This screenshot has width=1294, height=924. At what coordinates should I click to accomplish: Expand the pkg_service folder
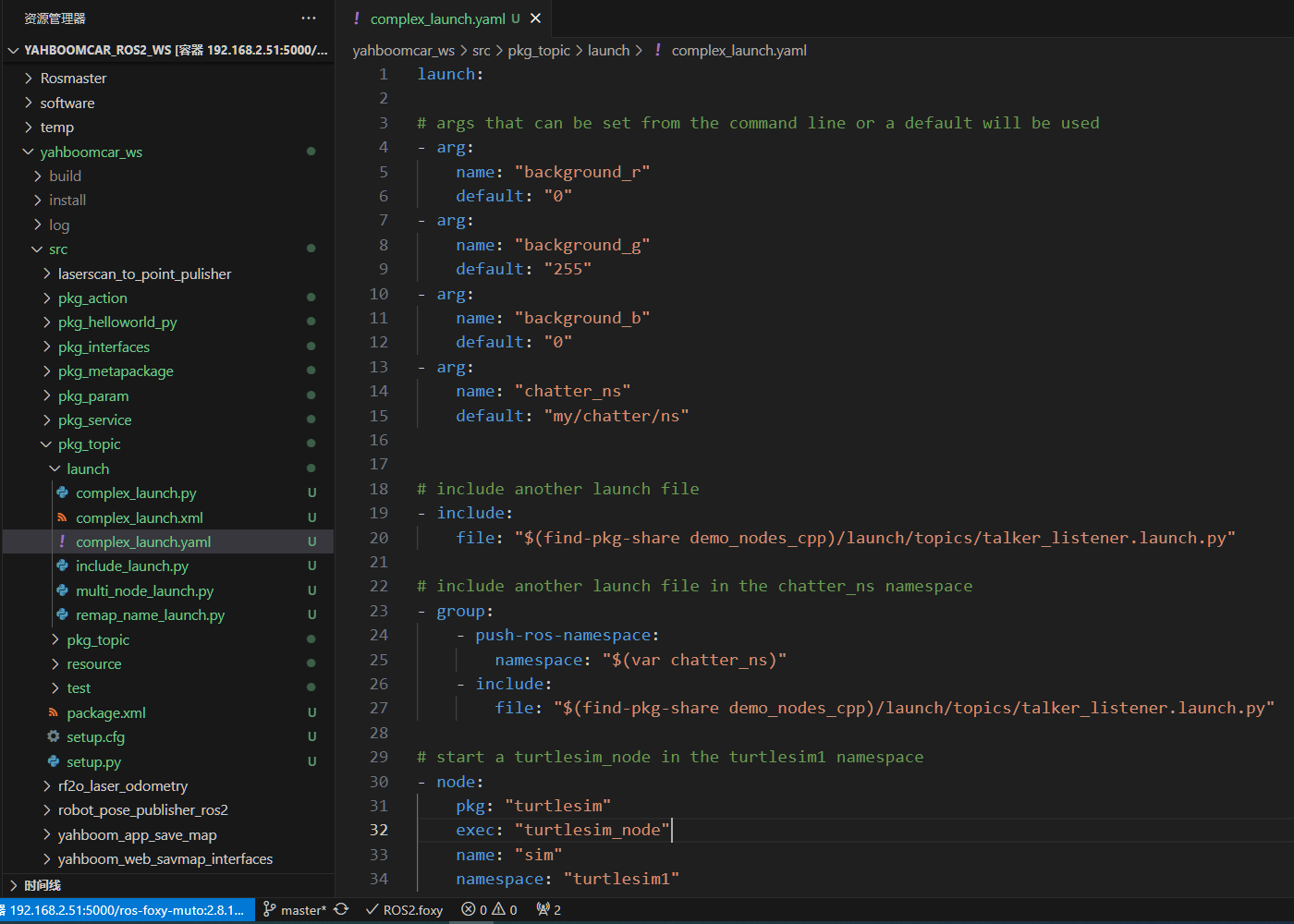[x=47, y=419]
